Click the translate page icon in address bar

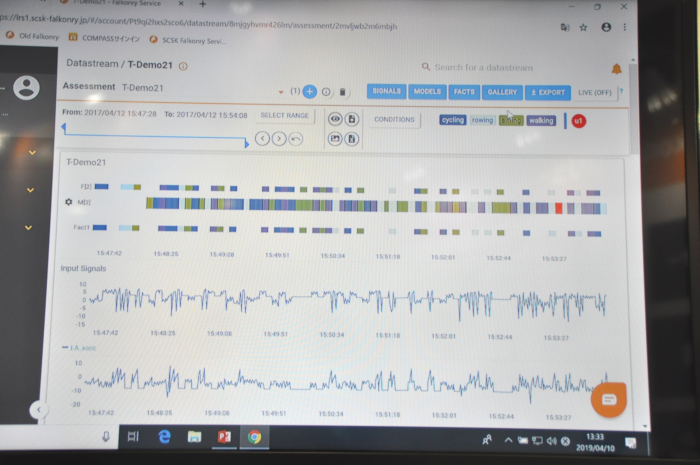(x=565, y=27)
